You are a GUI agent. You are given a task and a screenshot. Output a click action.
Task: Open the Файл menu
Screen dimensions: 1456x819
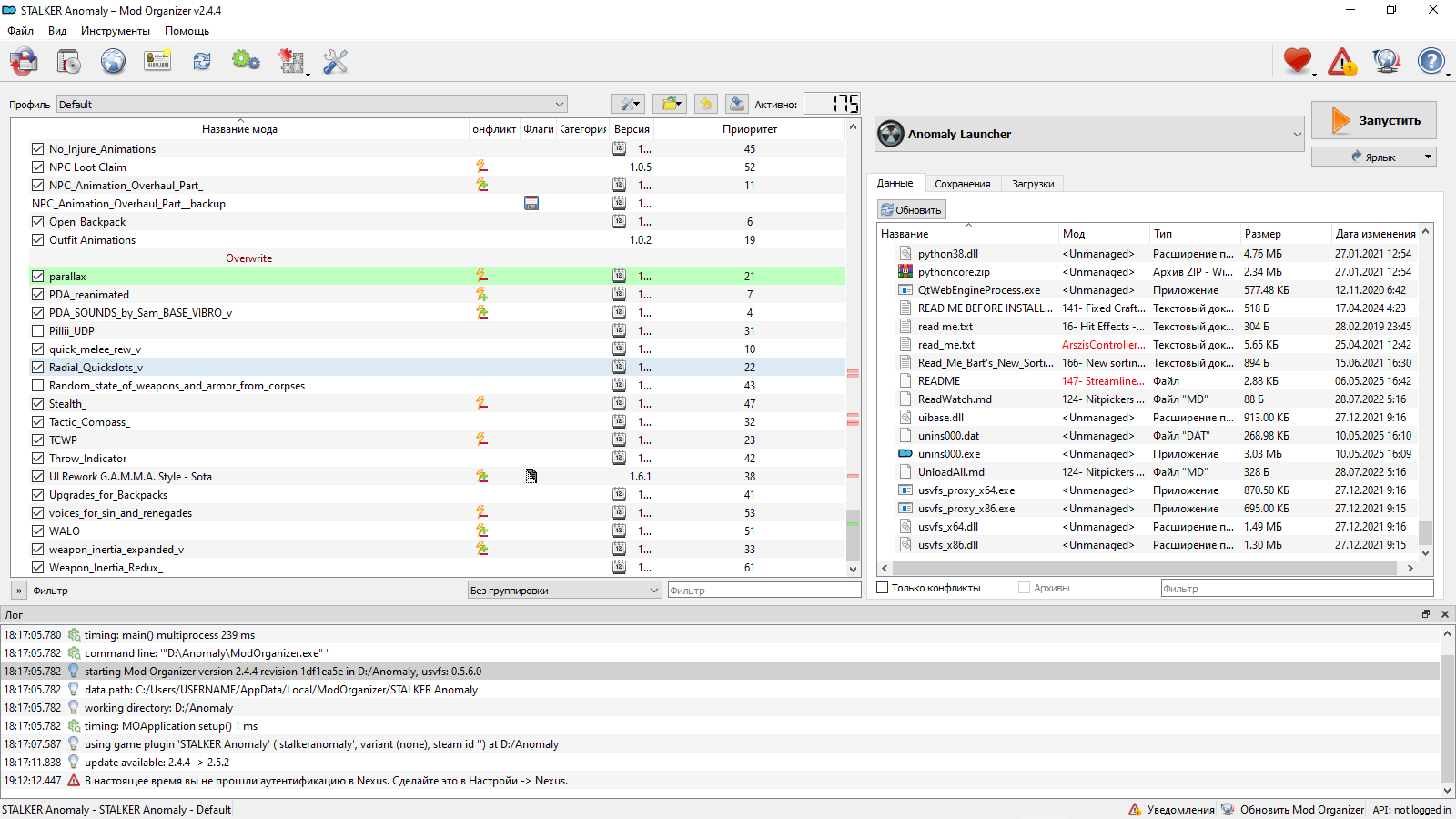click(x=21, y=31)
